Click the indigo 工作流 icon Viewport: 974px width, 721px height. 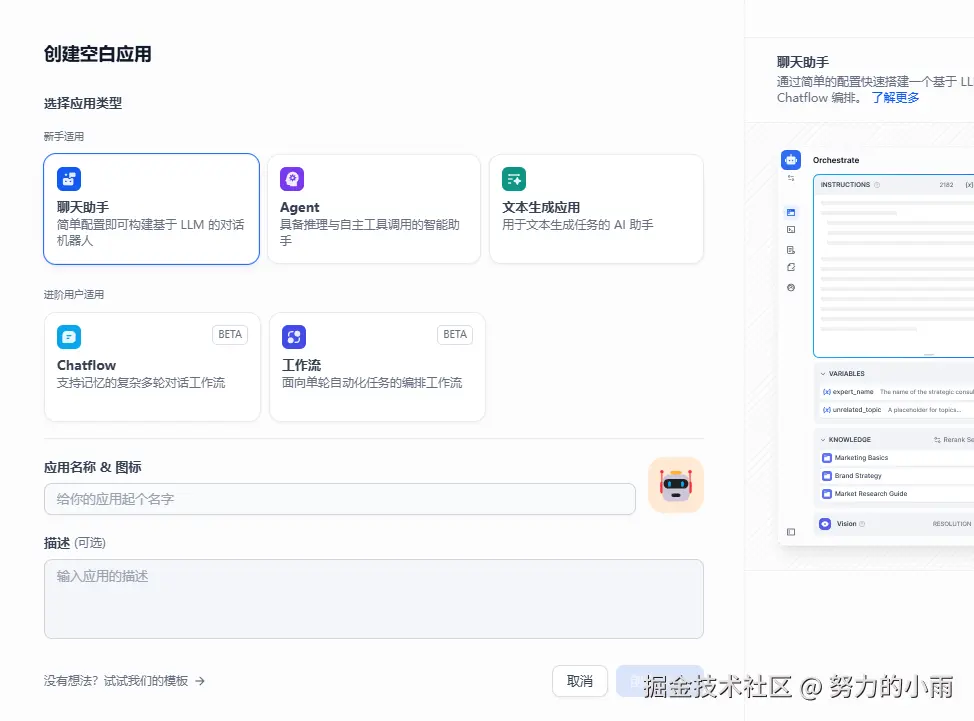(294, 337)
